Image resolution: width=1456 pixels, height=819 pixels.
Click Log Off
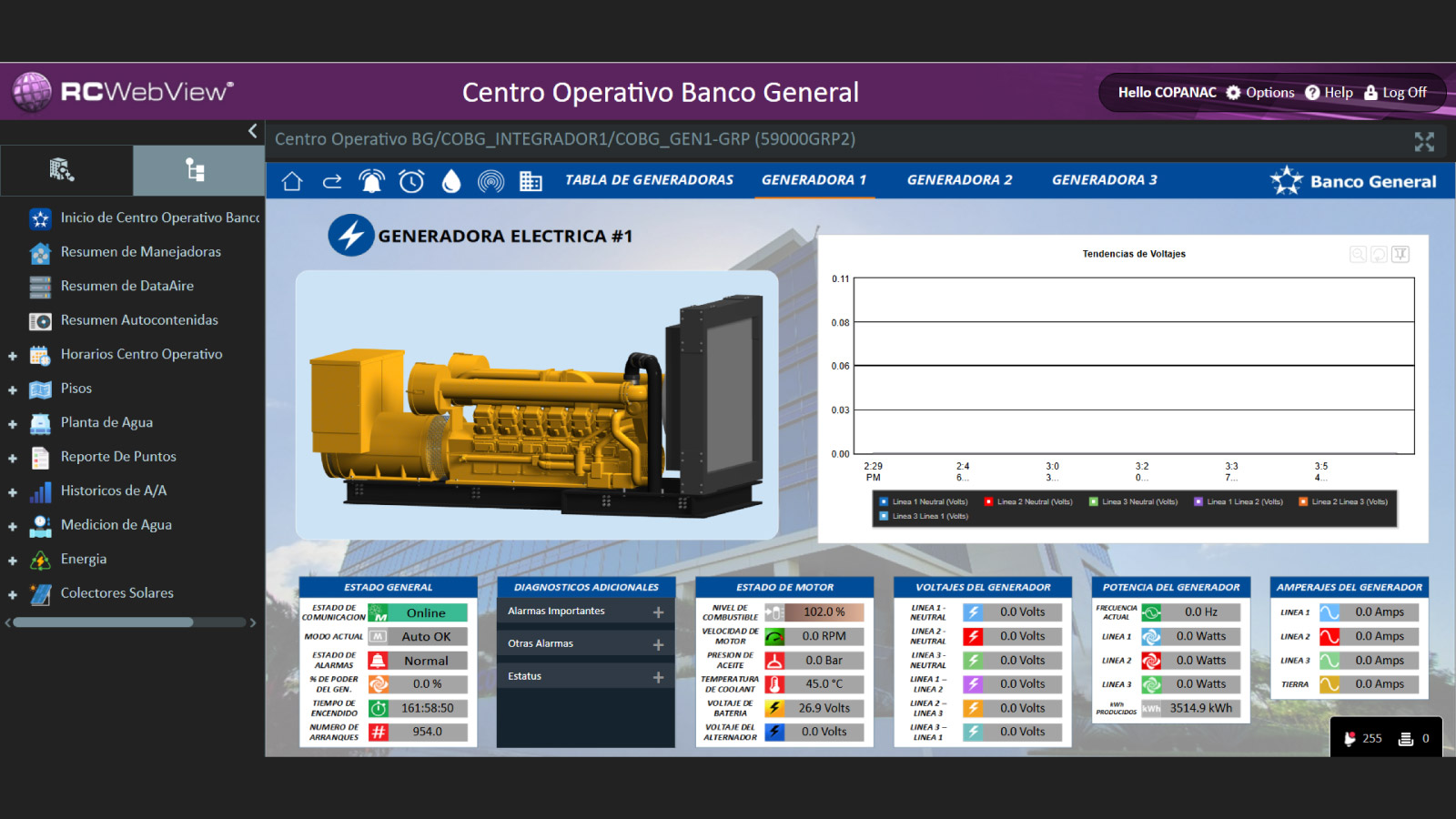pyautogui.click(x=1395, y=92)
